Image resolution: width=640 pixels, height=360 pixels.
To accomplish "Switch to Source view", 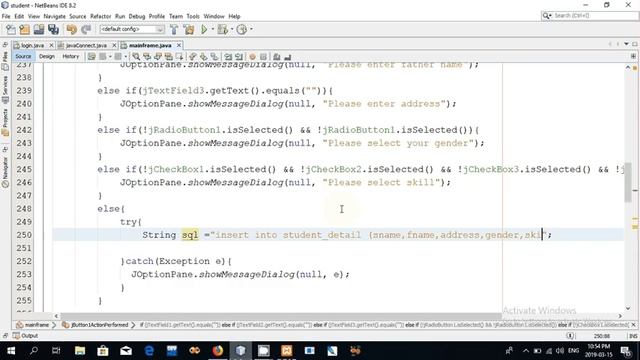I will (x=23, y=56).
